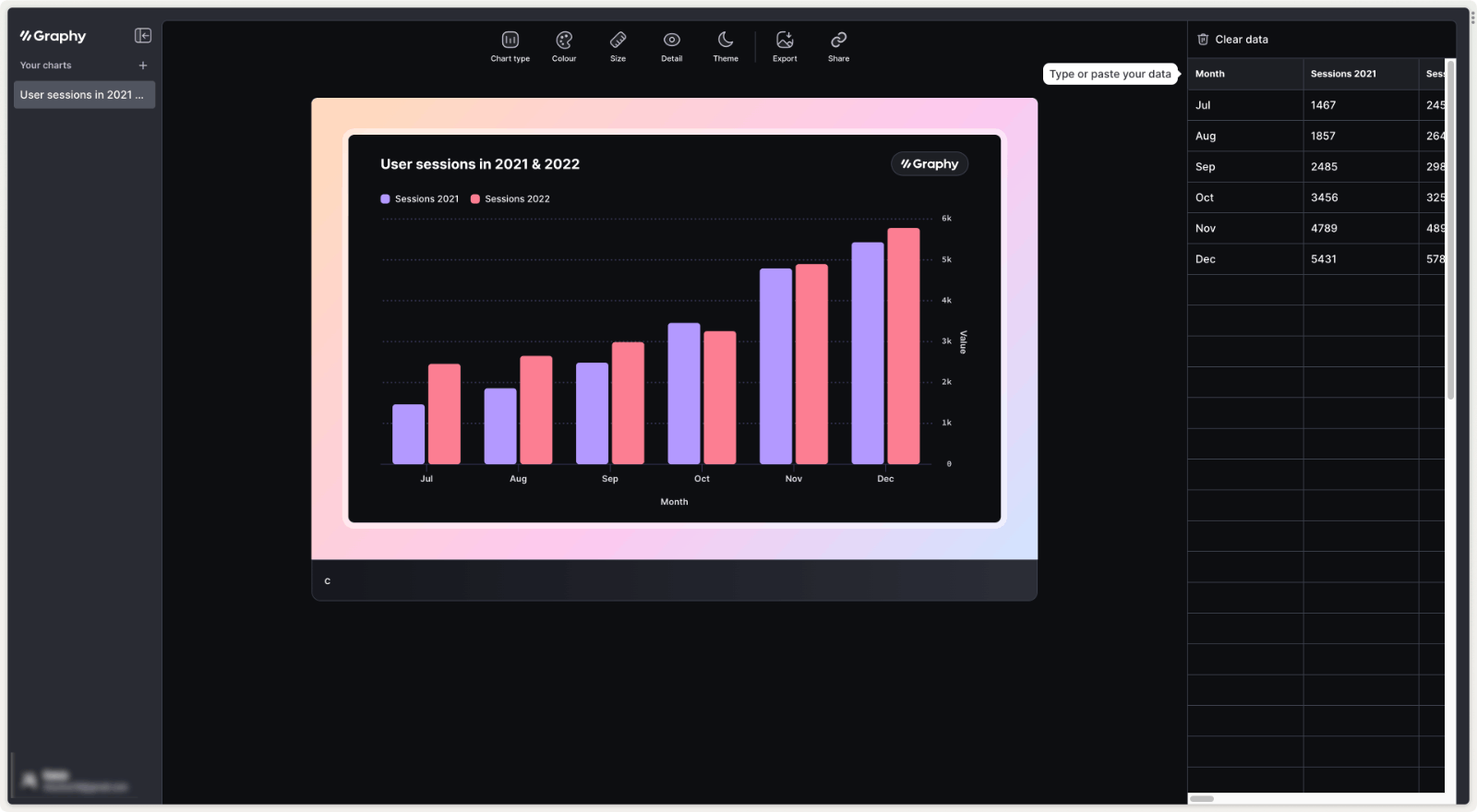Toggle the Sessions 2022 legend item
This screenshot has width=1477, height=812.
pos(510,199)
